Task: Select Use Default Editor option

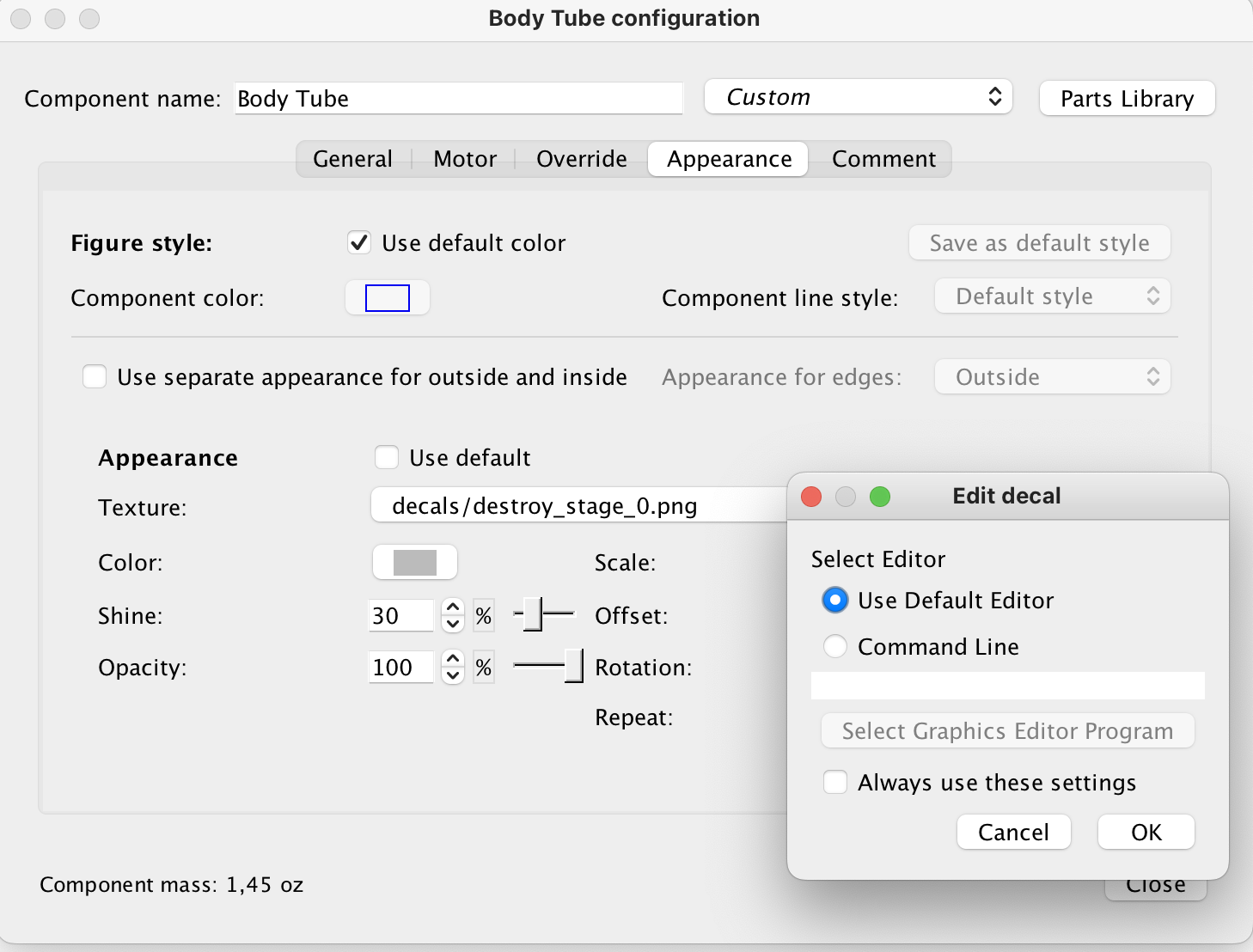Action: pos(834,600)
